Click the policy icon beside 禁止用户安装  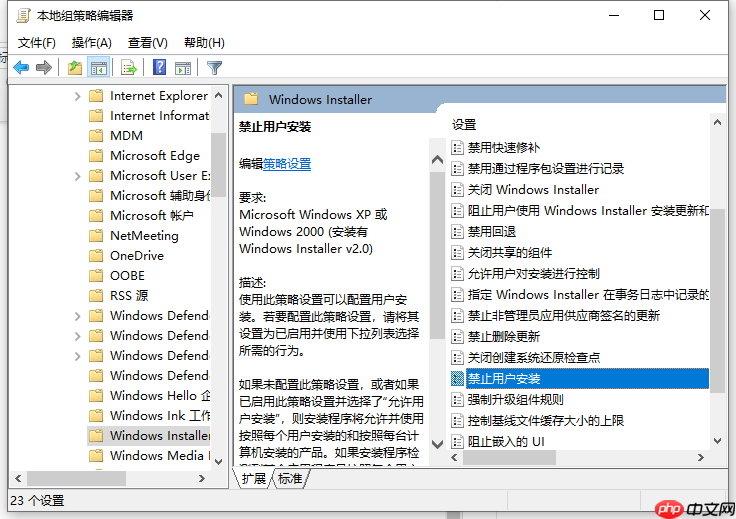[457, 379]
